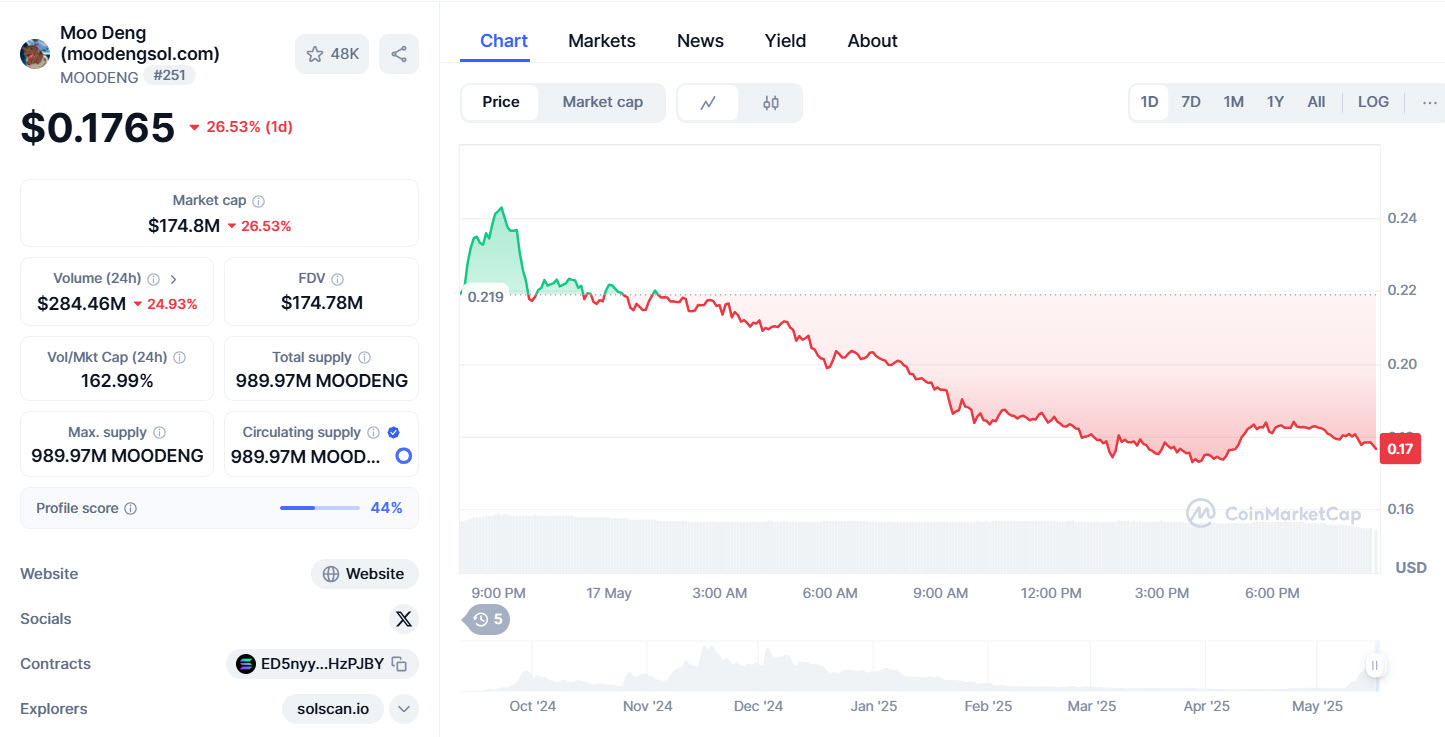Select 1D time range
1445x737 pixels.
click(x=1149, y=102)
